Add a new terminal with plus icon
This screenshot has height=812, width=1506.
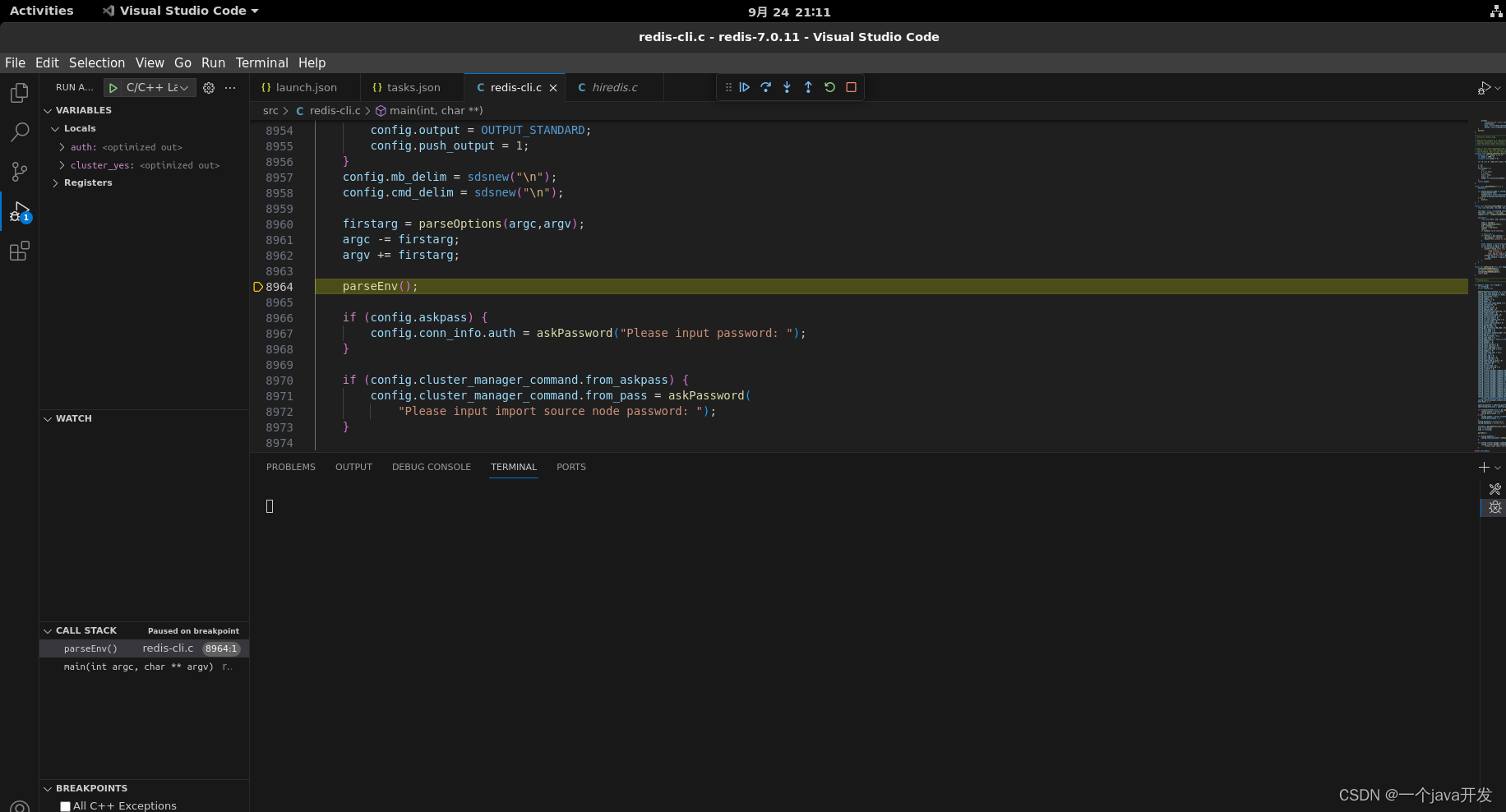(1484, 467)
